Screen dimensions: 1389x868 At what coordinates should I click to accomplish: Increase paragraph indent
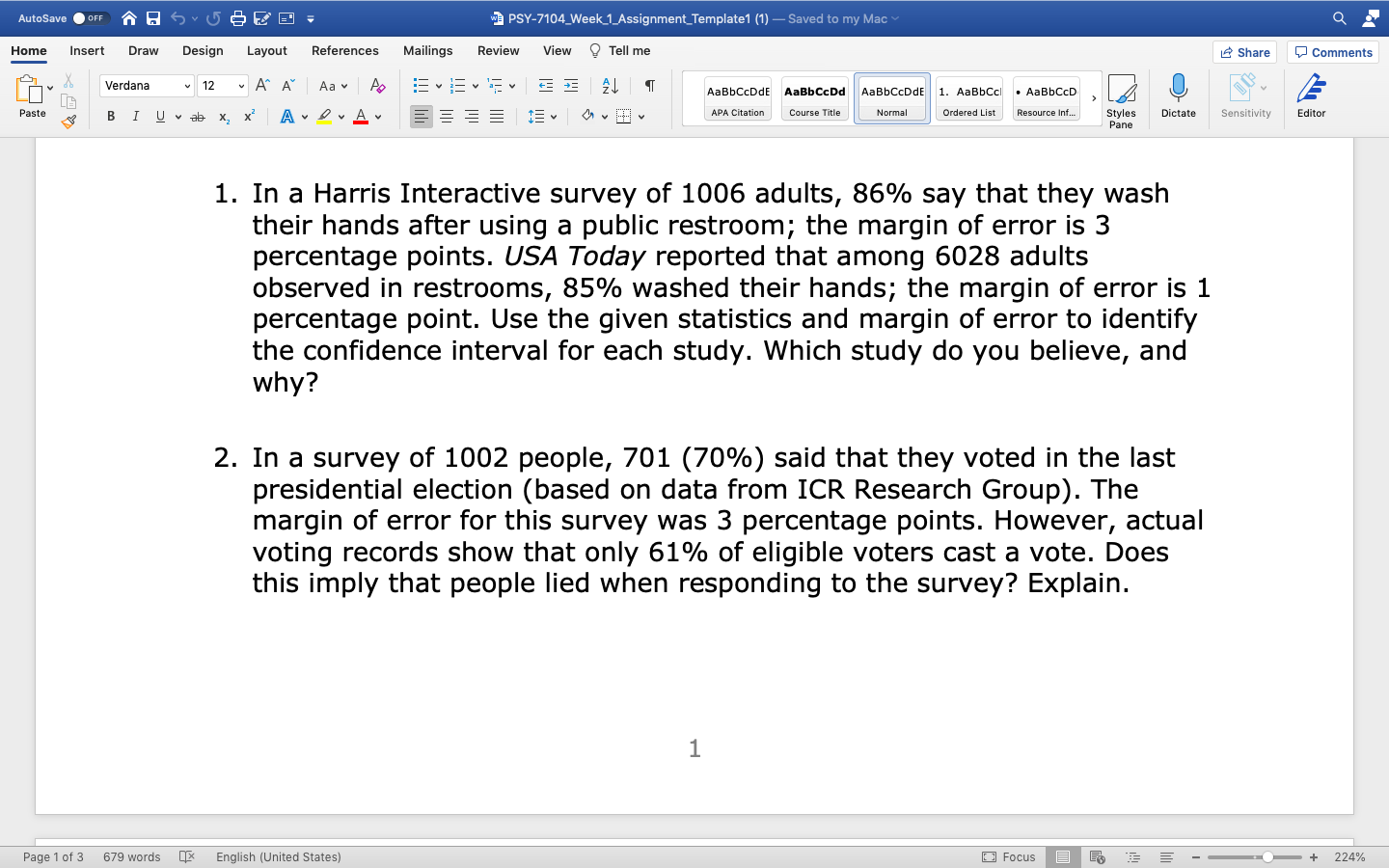(570, 86)
